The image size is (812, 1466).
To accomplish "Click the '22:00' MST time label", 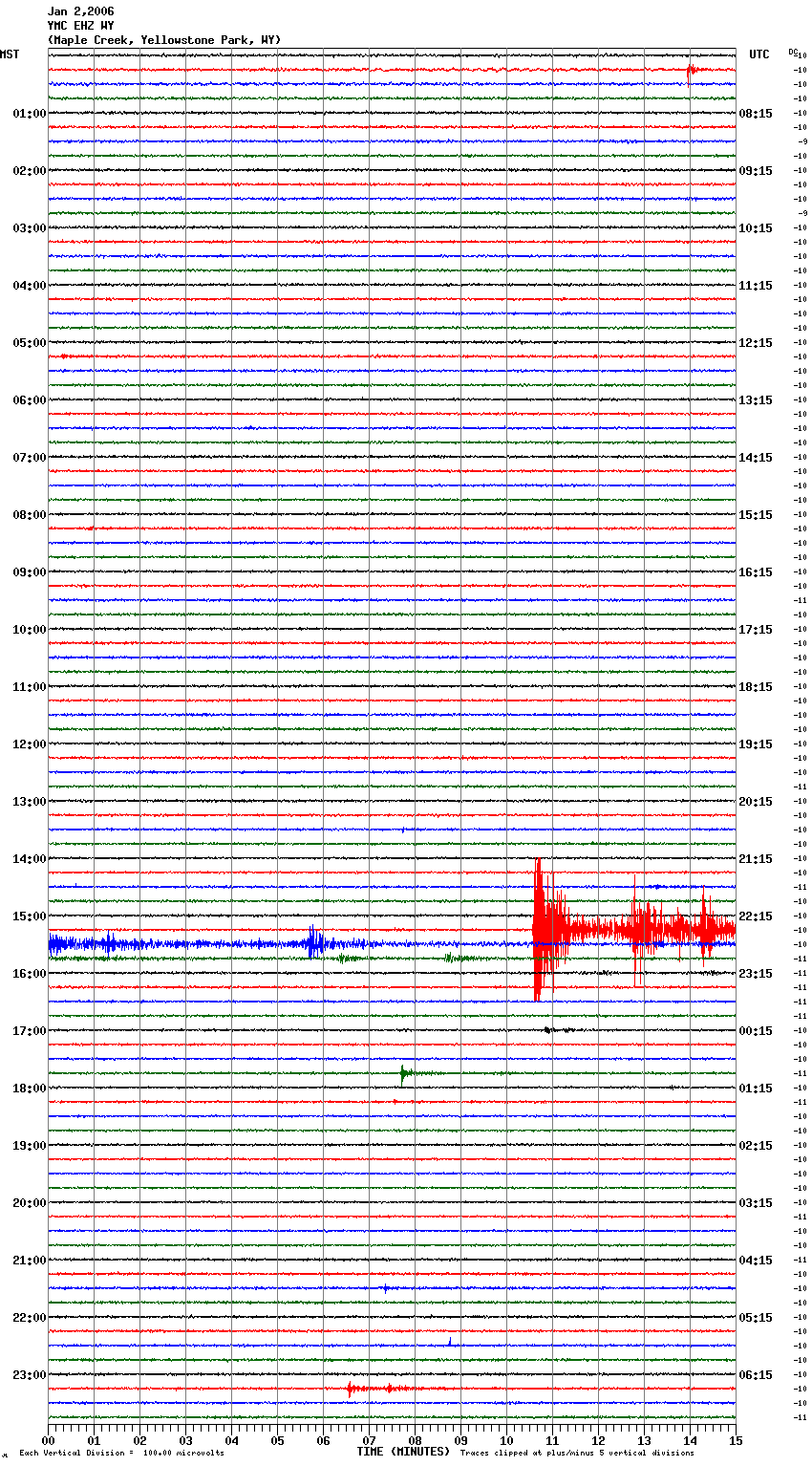I will coord(30,1318).
